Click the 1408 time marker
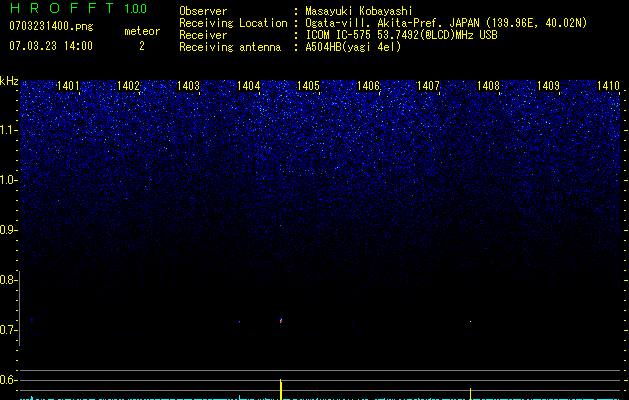 (x=488, y=86)
